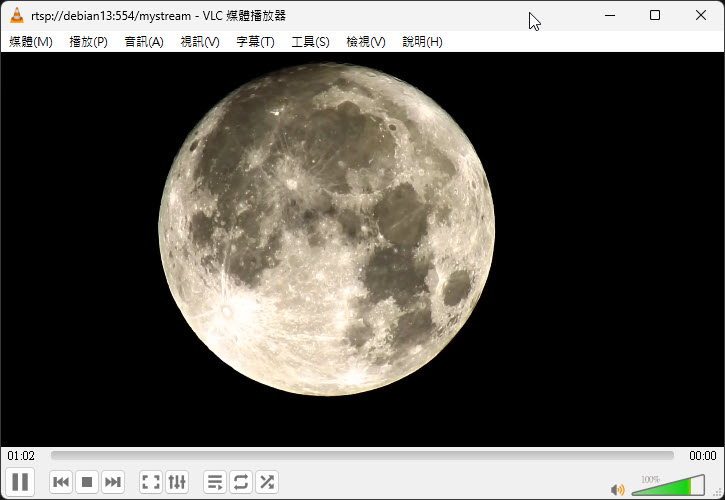Show the playlist panel
The width and height of the screenshot is (725, 500).
coord(214,482)
